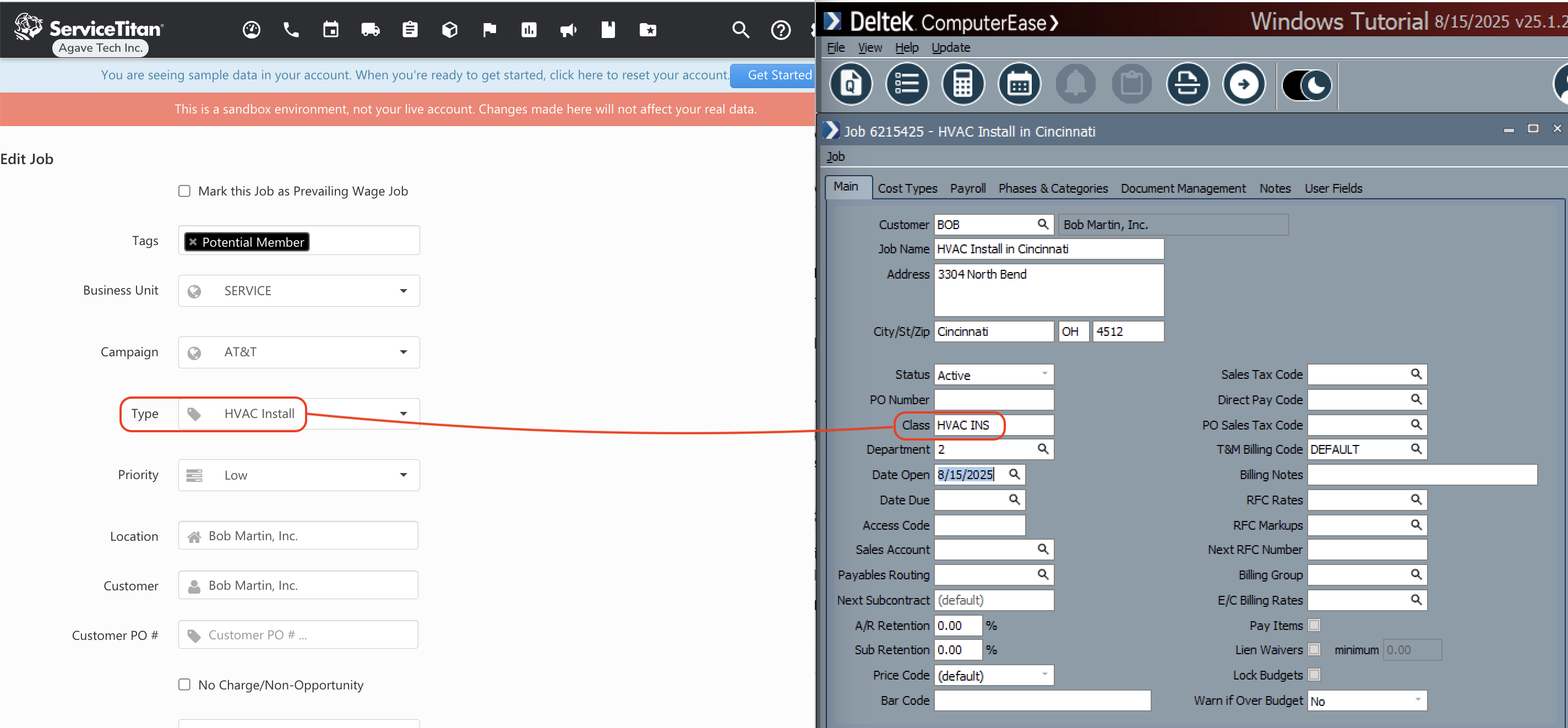Click the Customer PO # input field
1568x728 pixels.
click(298, 635)
